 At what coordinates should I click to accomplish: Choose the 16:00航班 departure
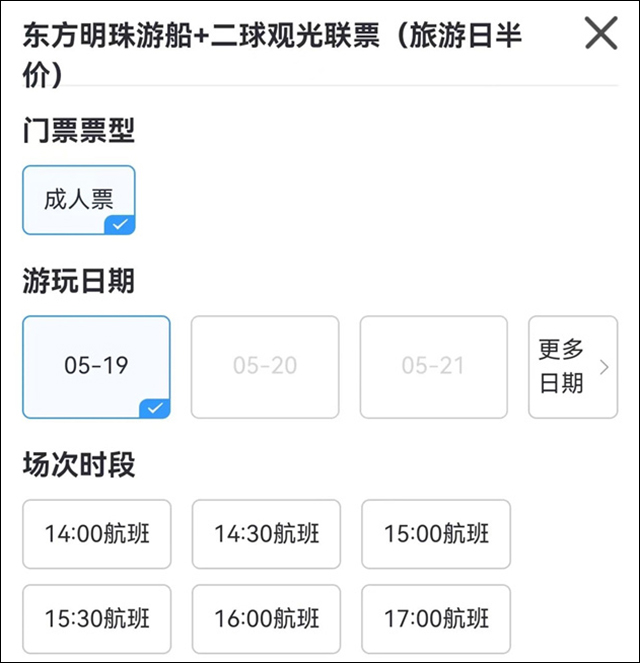[265, 619]
